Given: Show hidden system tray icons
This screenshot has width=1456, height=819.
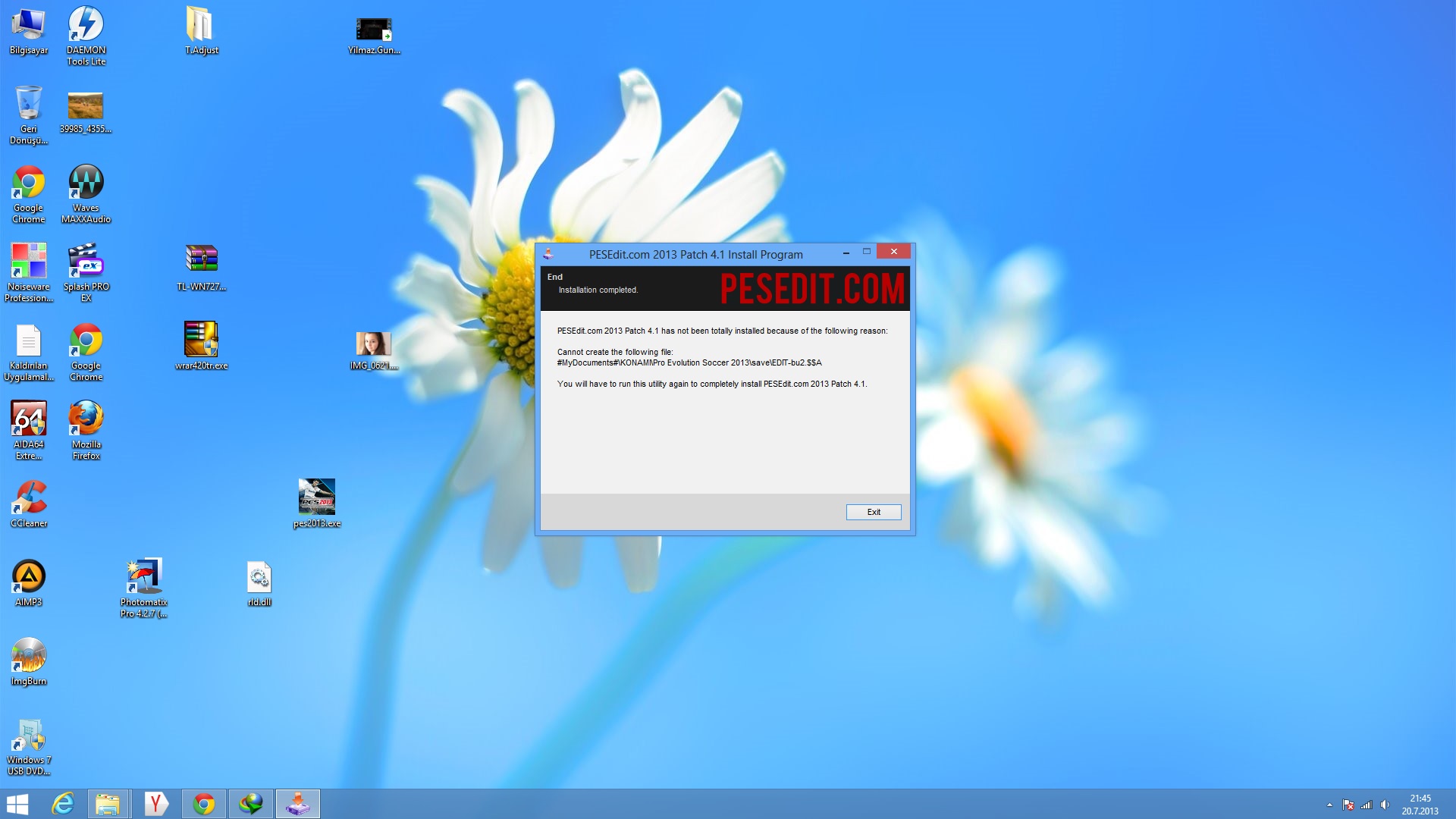Looking at the screenshot, I should [1329, 805].
